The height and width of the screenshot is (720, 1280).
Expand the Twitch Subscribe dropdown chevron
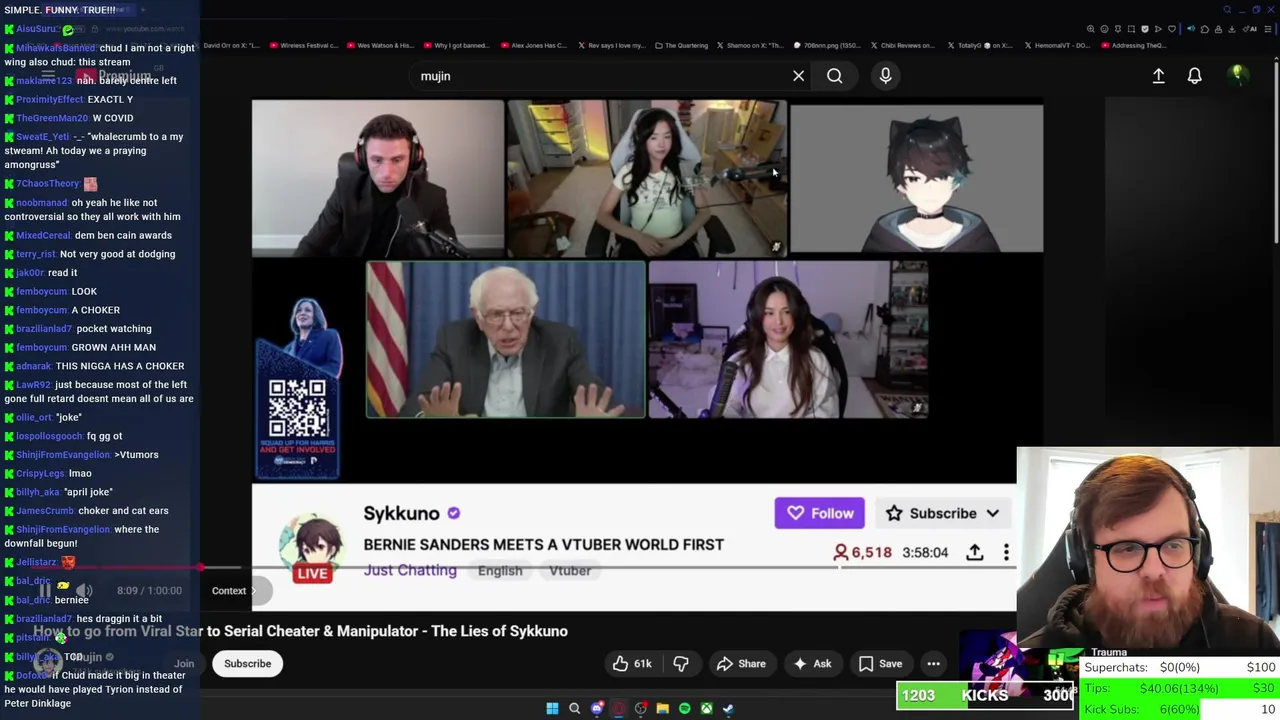(x=993, y=513)
